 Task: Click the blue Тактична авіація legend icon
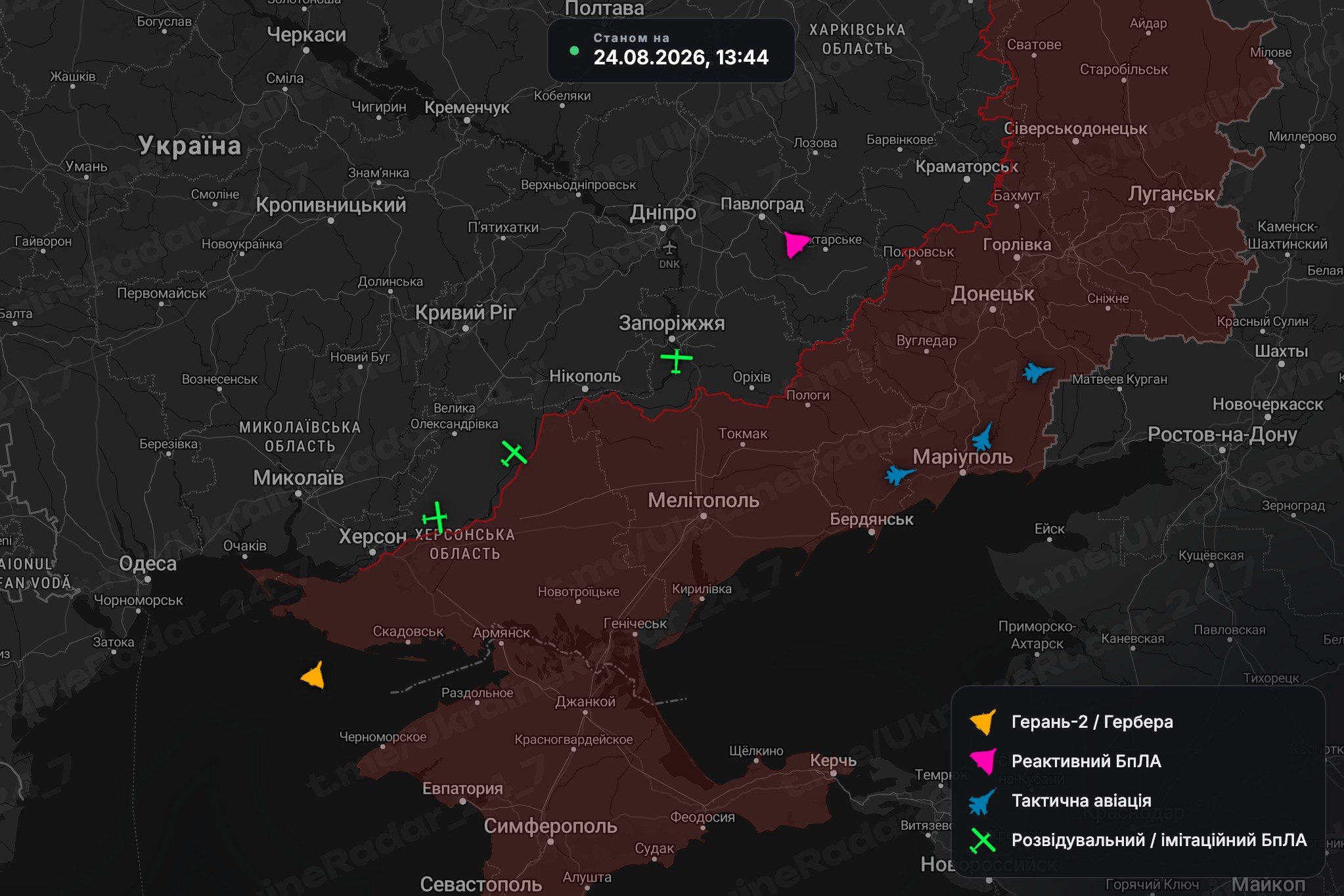pos(983,801)
